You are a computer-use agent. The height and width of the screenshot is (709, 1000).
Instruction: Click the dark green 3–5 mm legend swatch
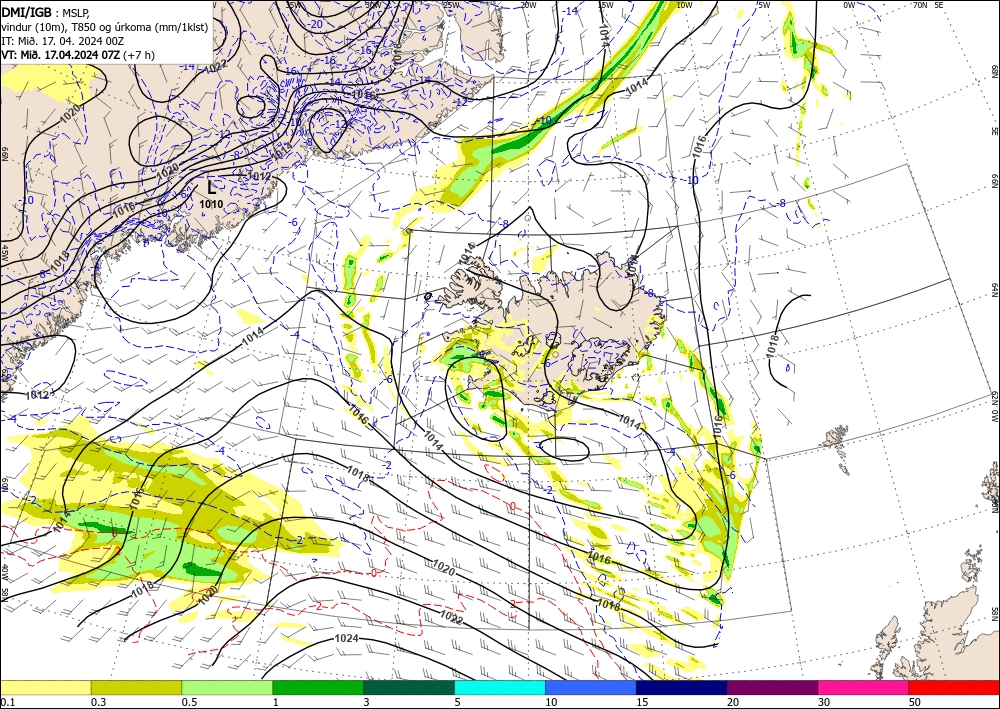click(x=409, y=687)
